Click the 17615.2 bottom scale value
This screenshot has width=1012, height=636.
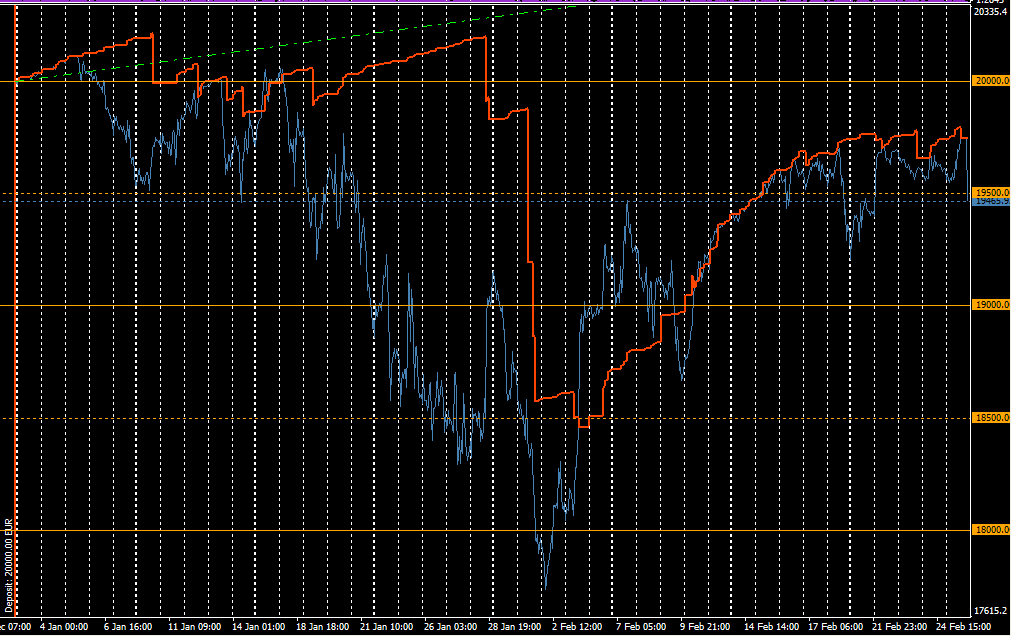click(x=991, y=610)
